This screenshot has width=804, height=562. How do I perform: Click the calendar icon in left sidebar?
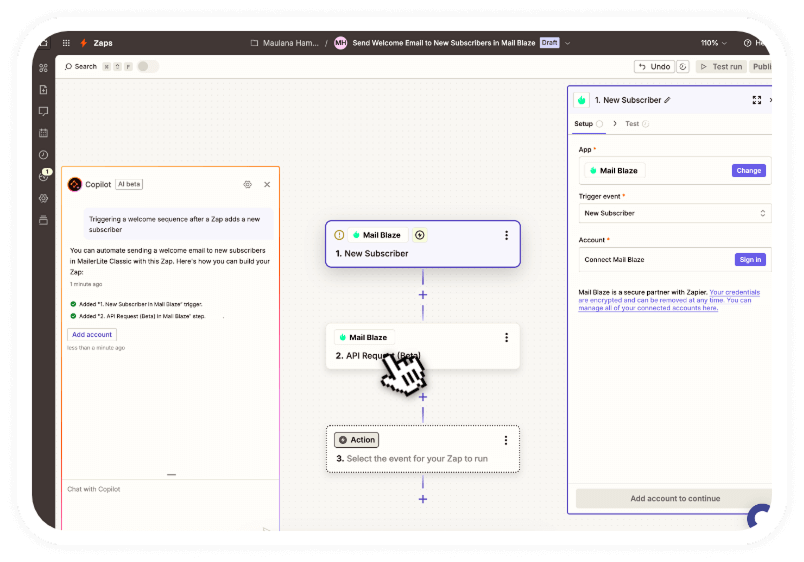point(43,133)
